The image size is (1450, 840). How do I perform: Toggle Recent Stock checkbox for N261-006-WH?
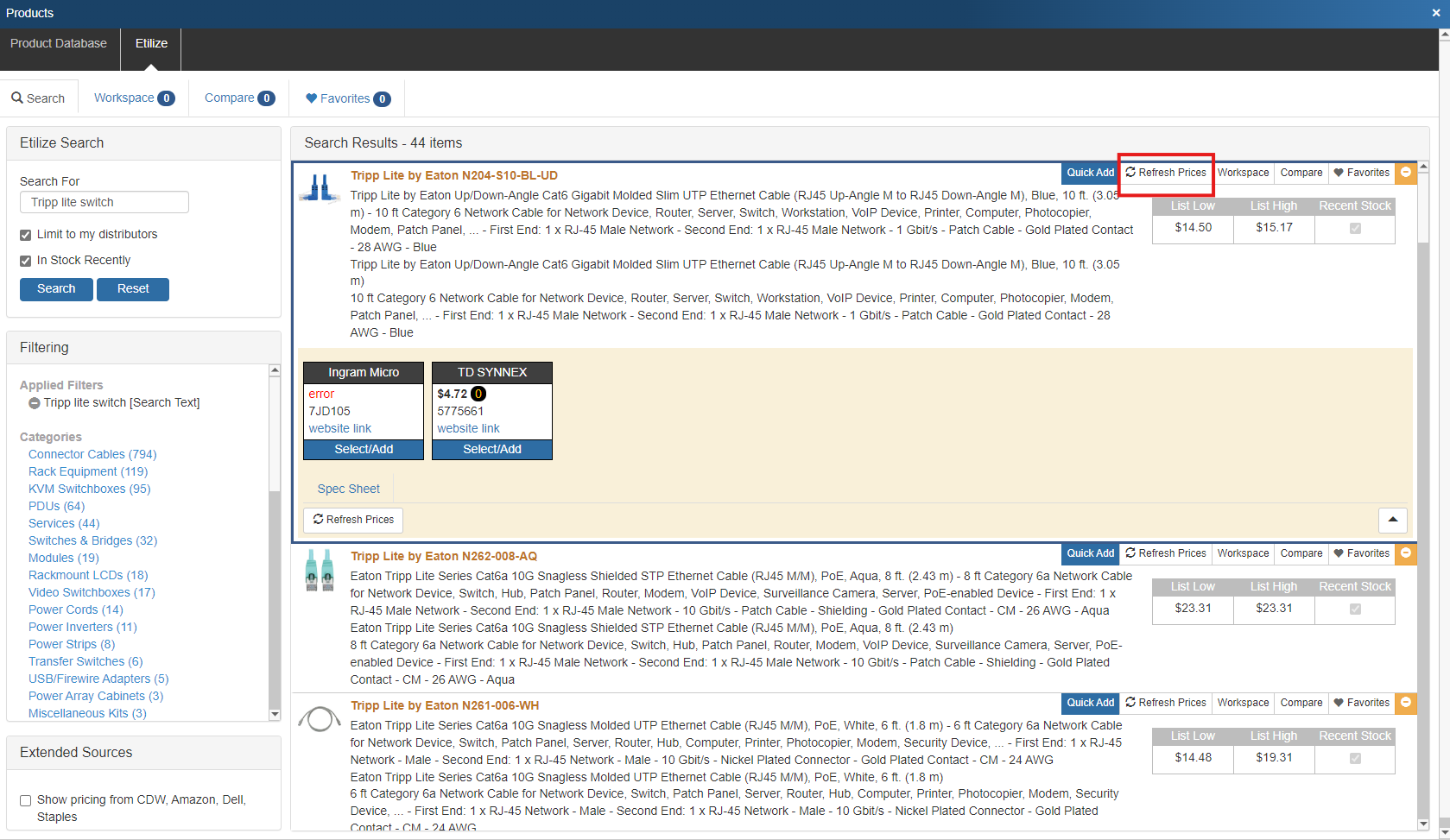(1355, 758)
